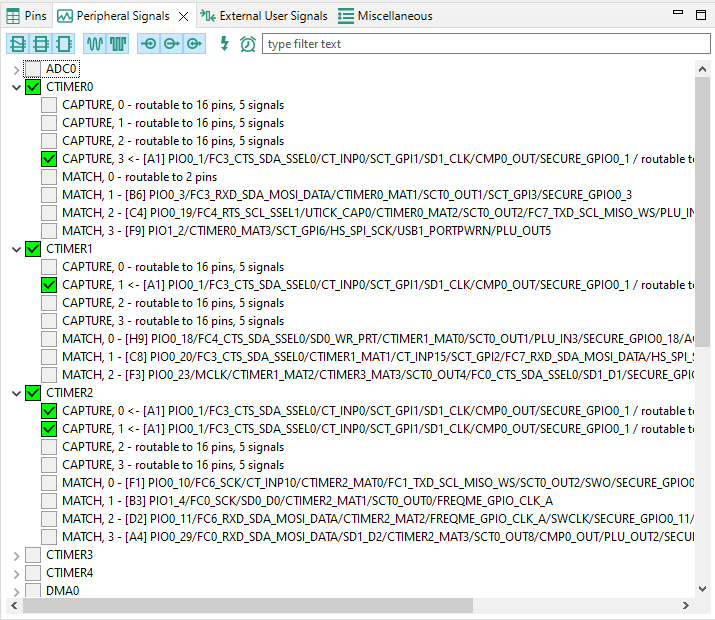Maximize the view panel
Viewport: 715px width, 620px height.
pos(701,15)
